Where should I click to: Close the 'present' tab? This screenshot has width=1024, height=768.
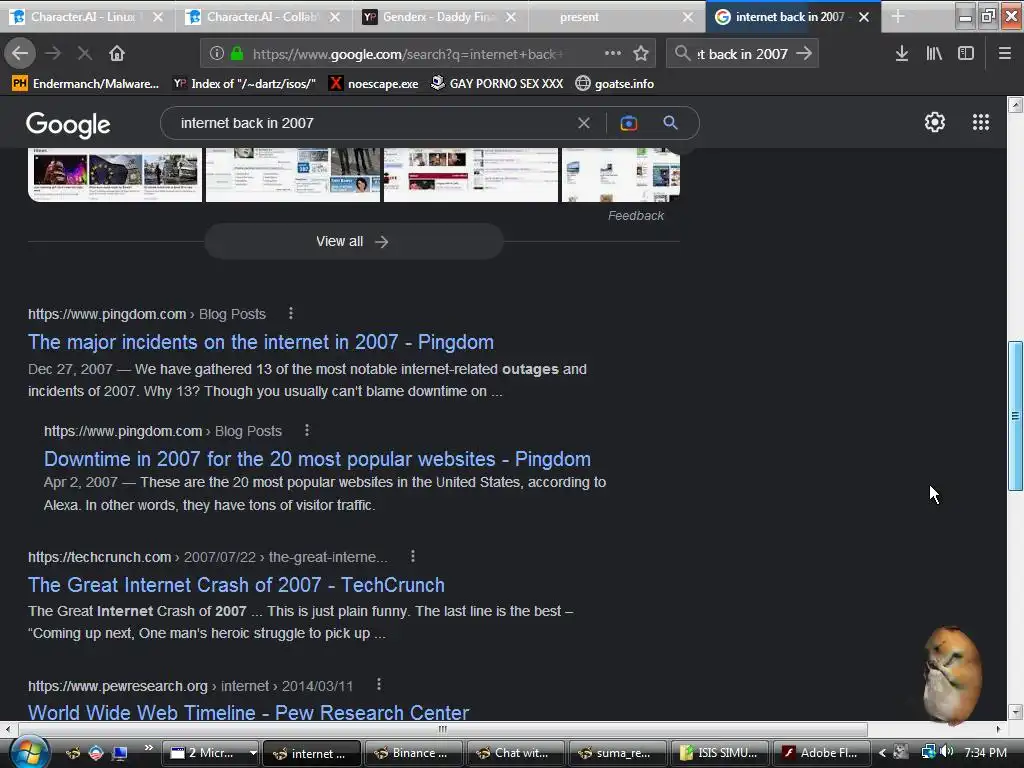[688, 17]
